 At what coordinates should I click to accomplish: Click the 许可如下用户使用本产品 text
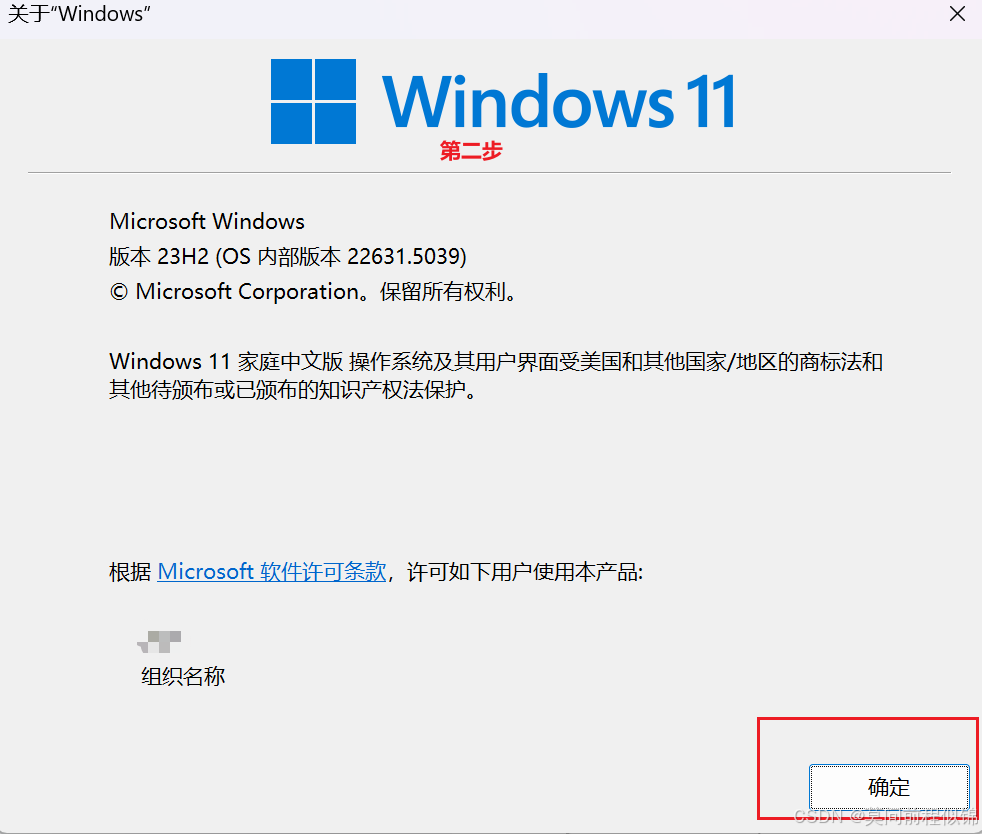pyautogui.click(x=525, y=571)
